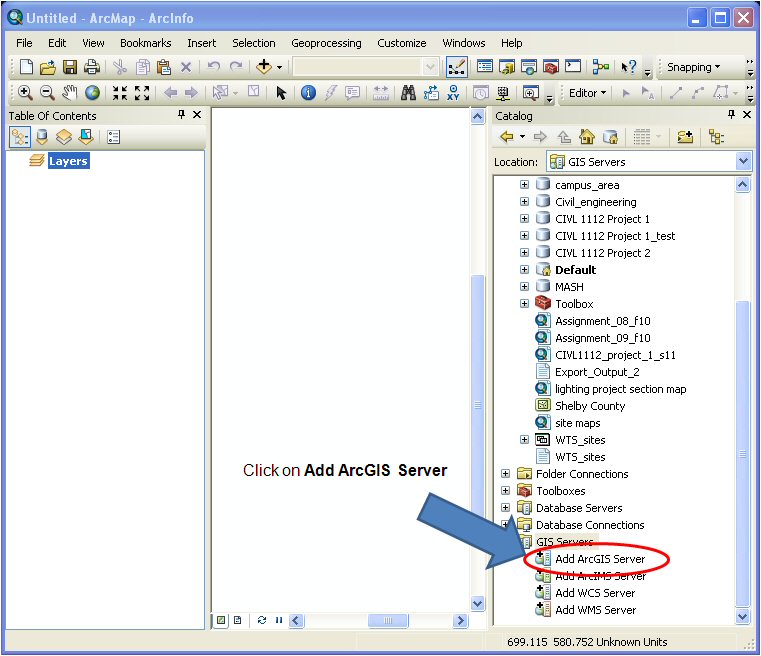This screenshot has height=656, width=761.
Task: Expand the Default geodatabase node
Action: point(524,269)
